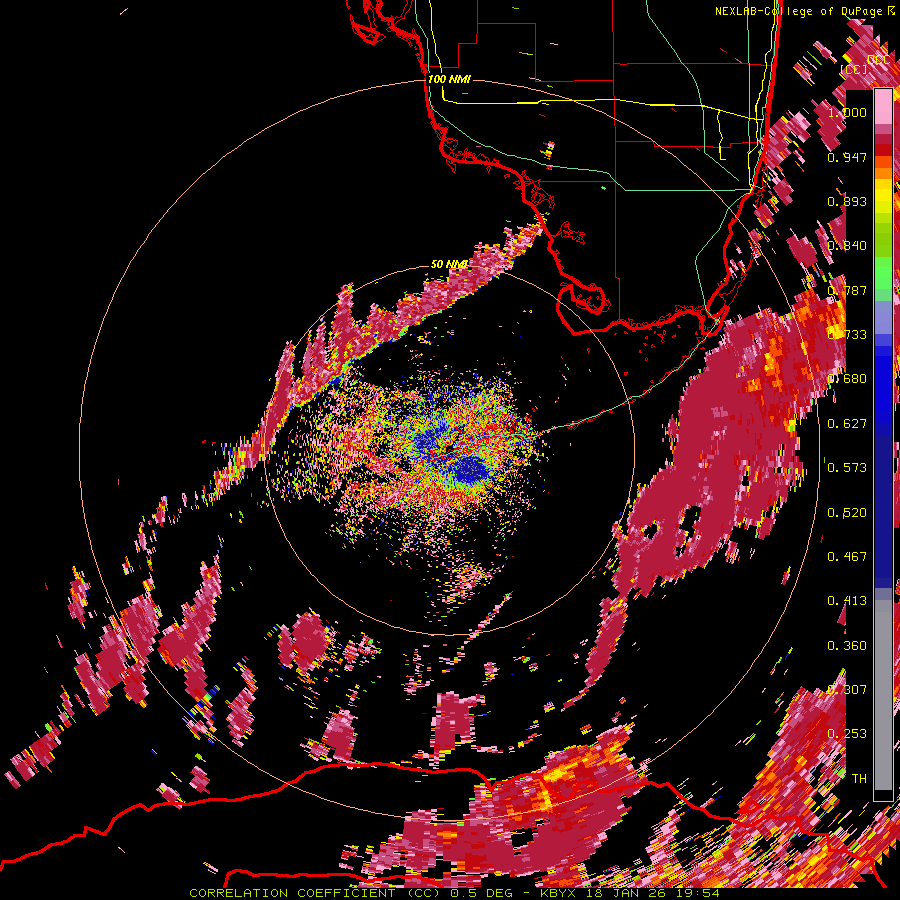Screen dimensions: 900x900
Task: Click the 0.947 color scale value
Action: (x=847, y=157)
